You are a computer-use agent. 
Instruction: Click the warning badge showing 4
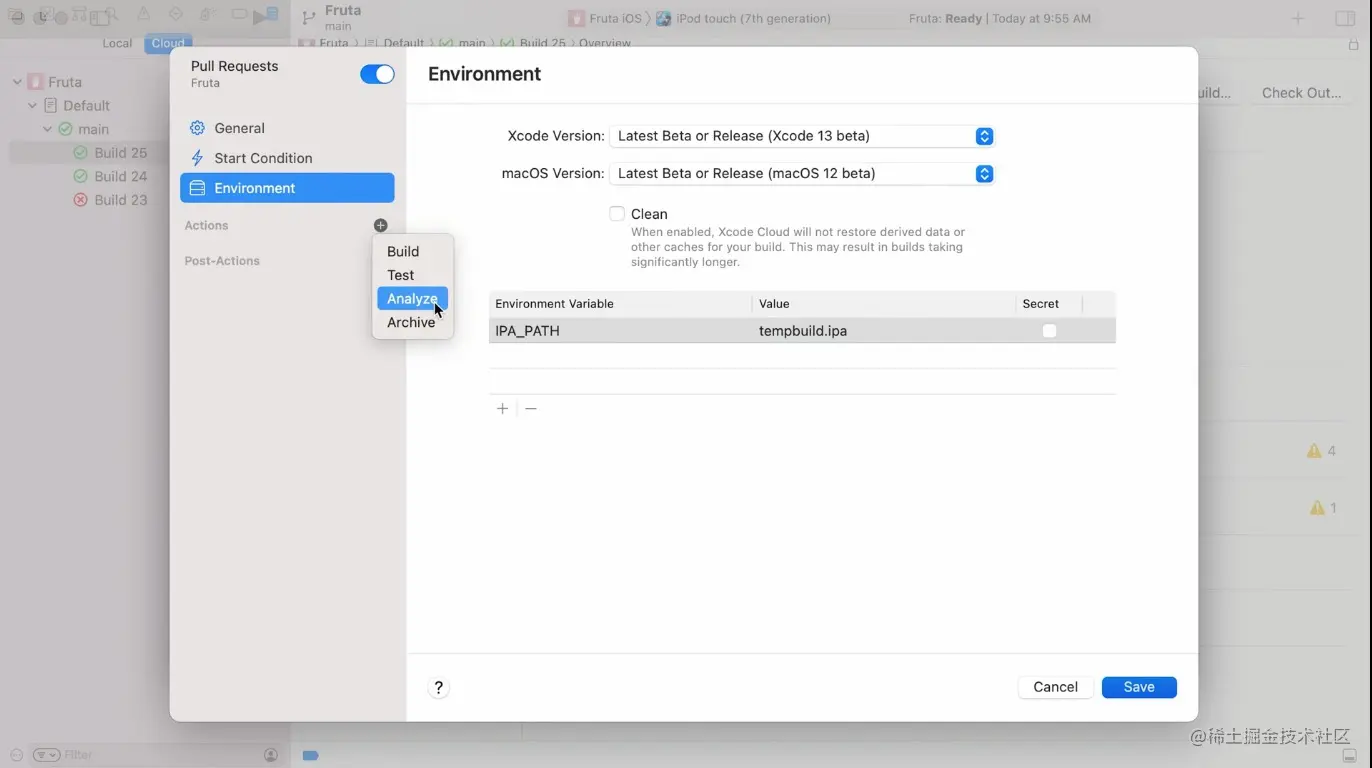[1321, 451]
